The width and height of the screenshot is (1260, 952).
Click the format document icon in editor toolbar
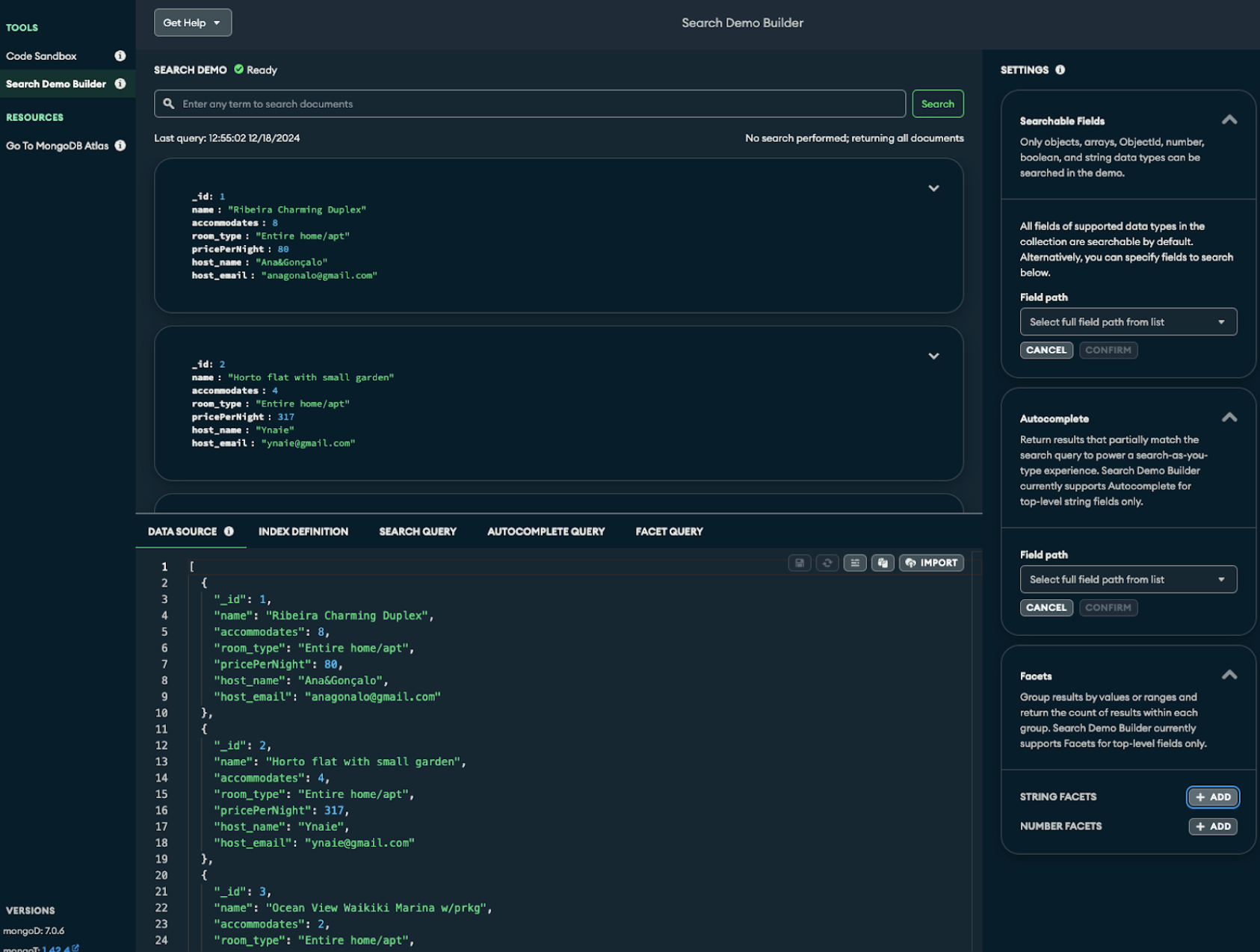pyautogui.click(x=854, y=563)
